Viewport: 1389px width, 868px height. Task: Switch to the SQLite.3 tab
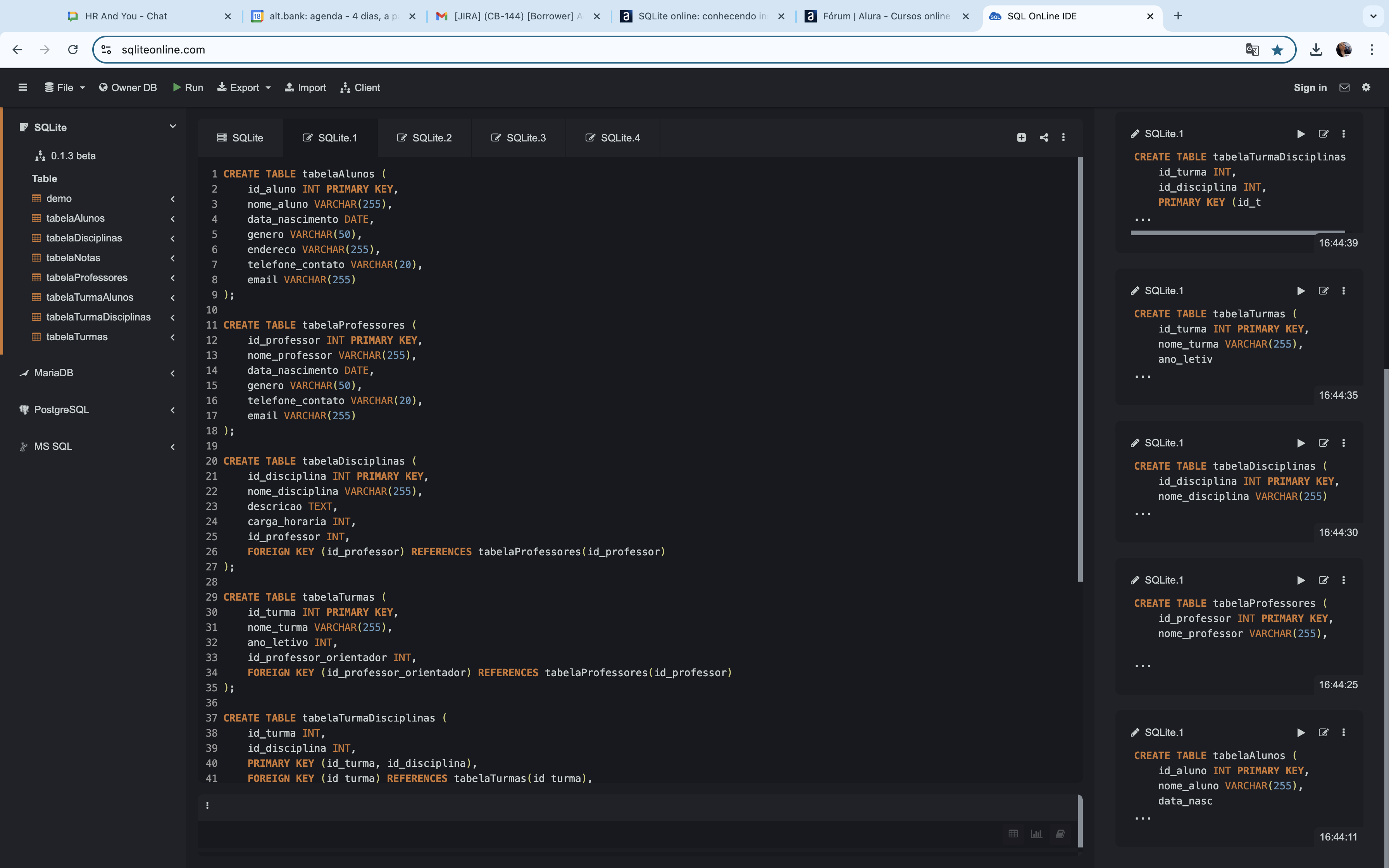pyautogui.click(x=518, y=138)
